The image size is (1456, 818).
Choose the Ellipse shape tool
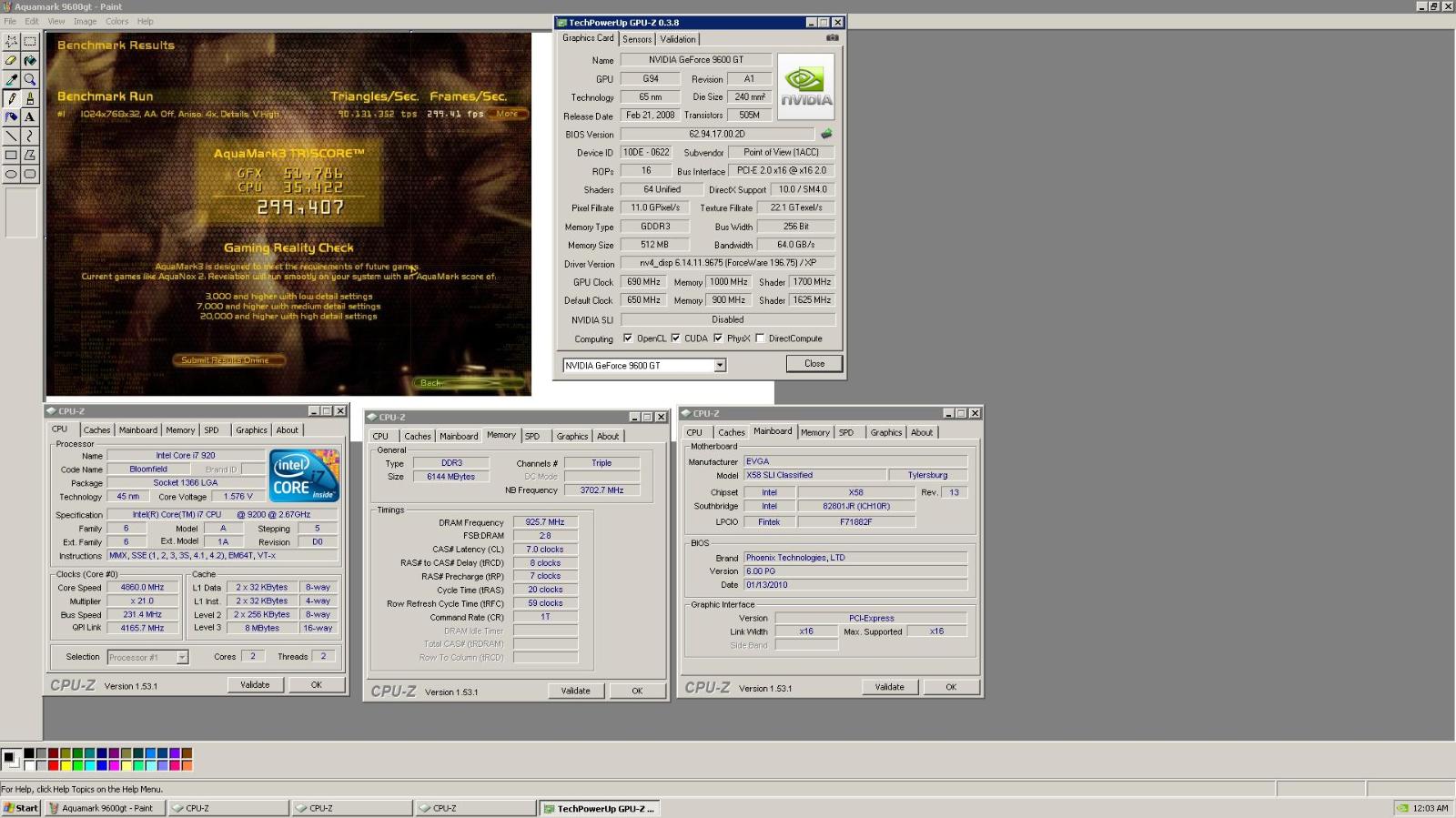pyautogui.click(x=11, y=174)
